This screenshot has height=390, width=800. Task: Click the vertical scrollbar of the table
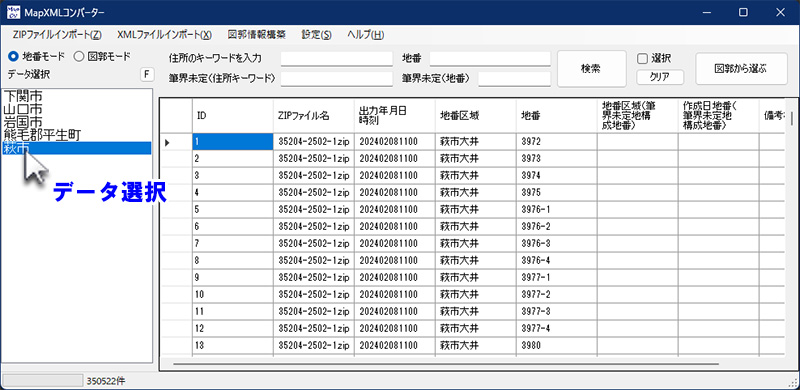click(792, 118)
